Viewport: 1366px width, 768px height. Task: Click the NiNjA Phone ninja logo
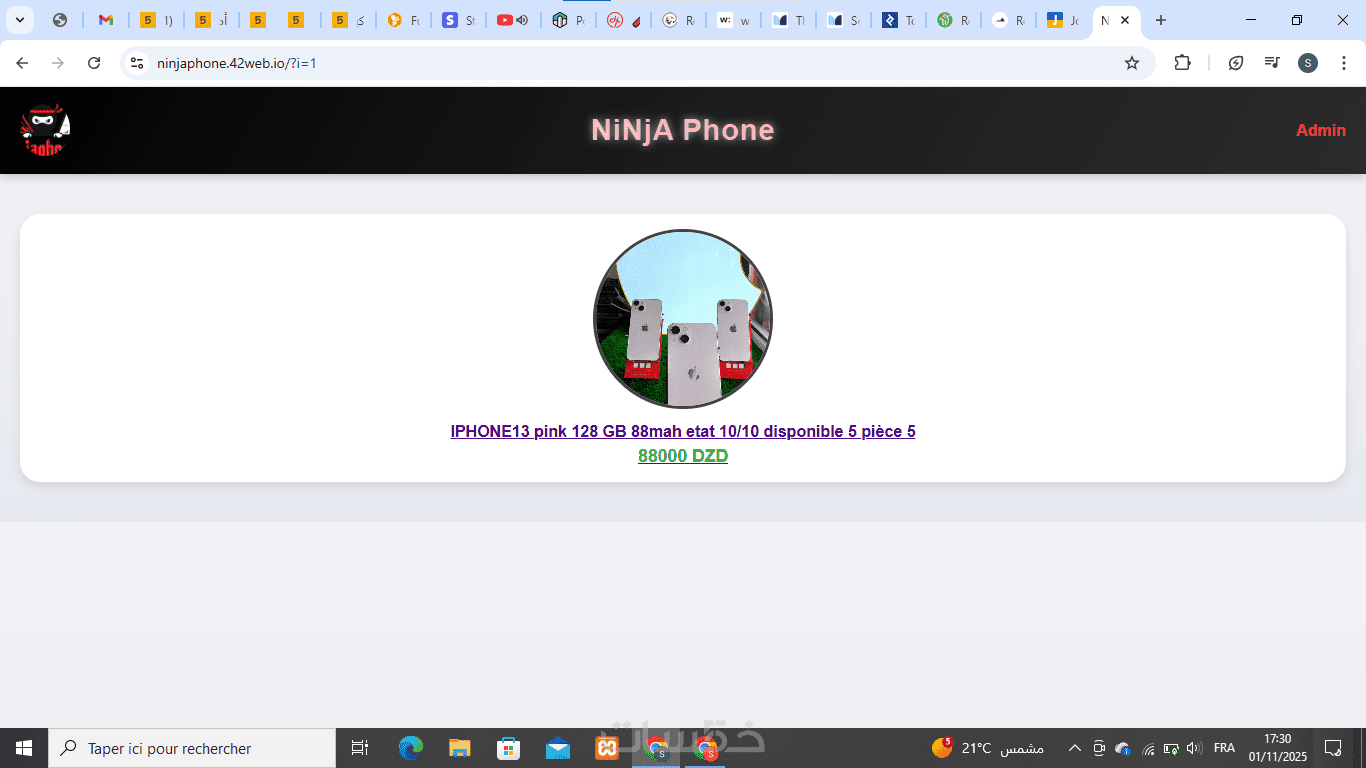(x=45, y=130)
